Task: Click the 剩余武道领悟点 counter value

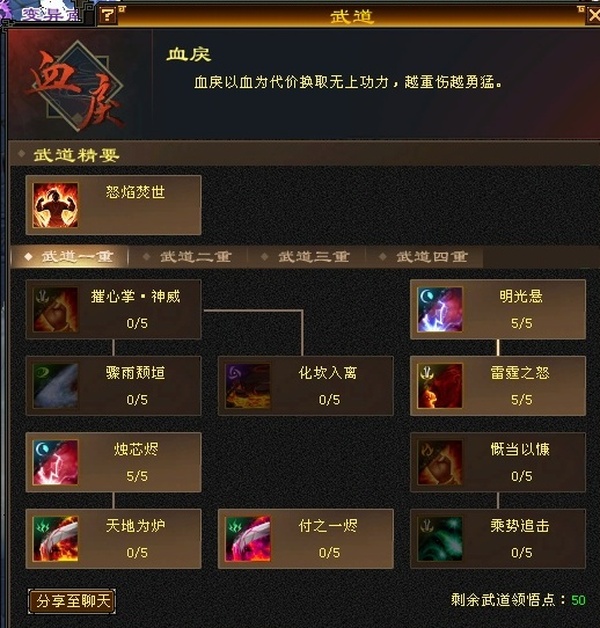Action: tap(578, 600)
